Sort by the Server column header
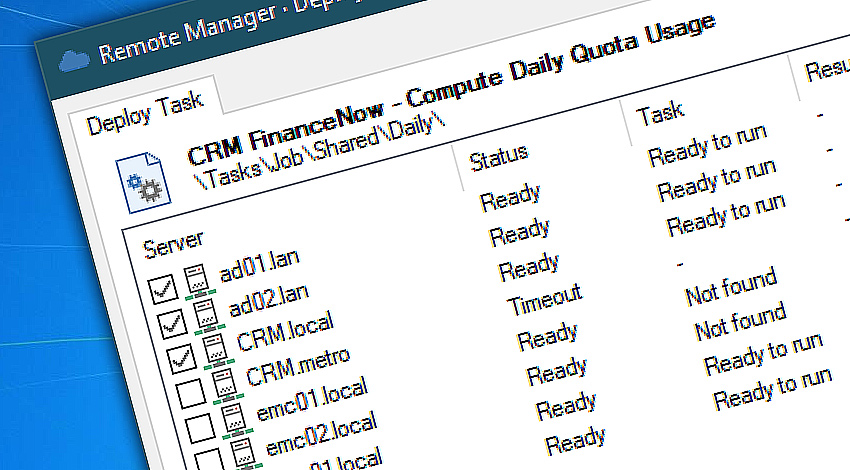 click(x=173, y=244)
